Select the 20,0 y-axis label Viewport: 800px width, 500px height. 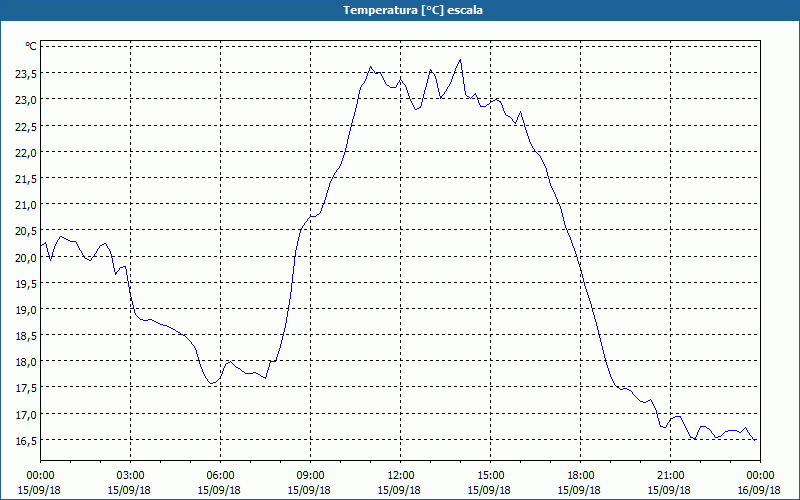(26, 258)
